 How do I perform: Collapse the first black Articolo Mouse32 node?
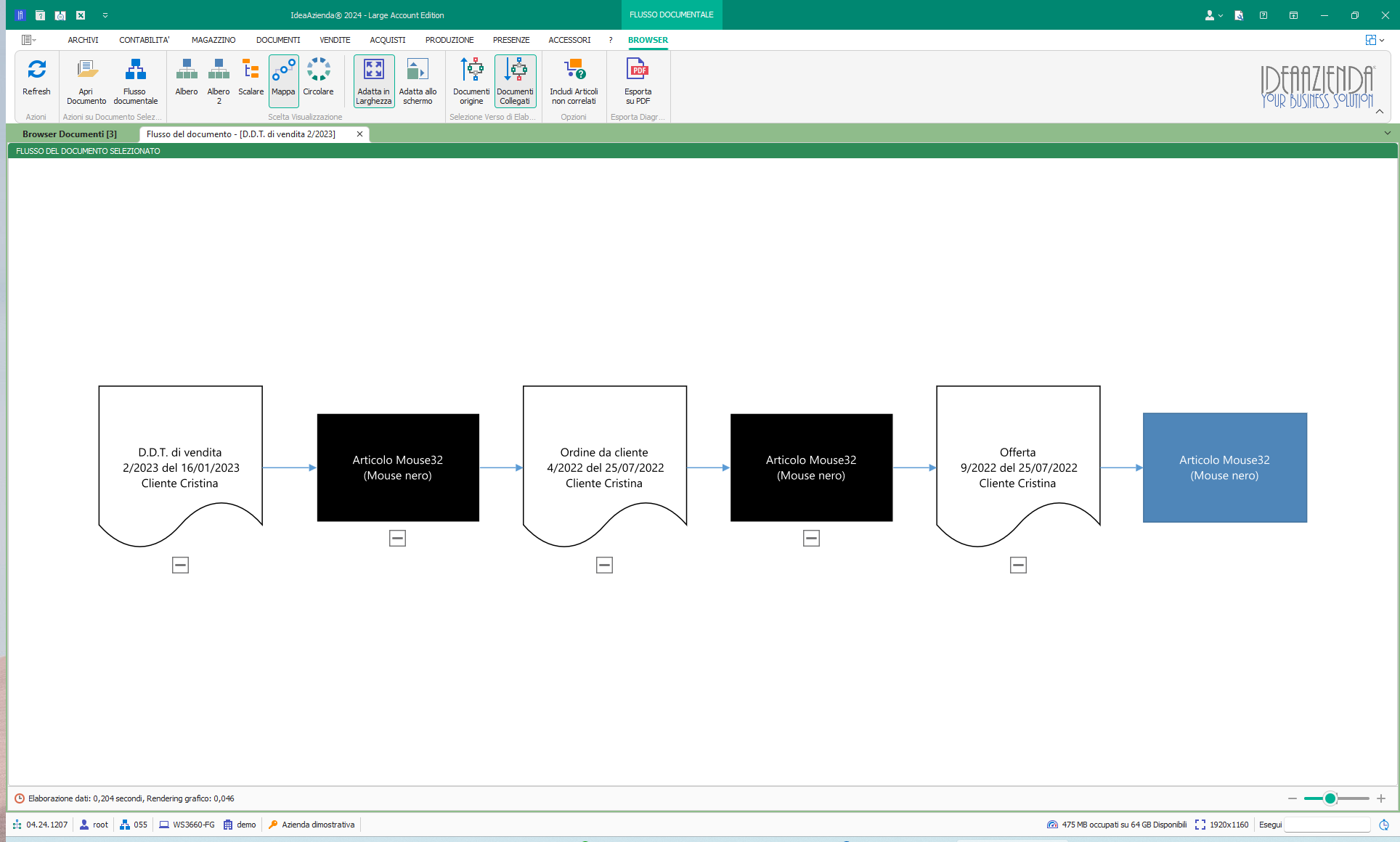click(x=397, y=538)
